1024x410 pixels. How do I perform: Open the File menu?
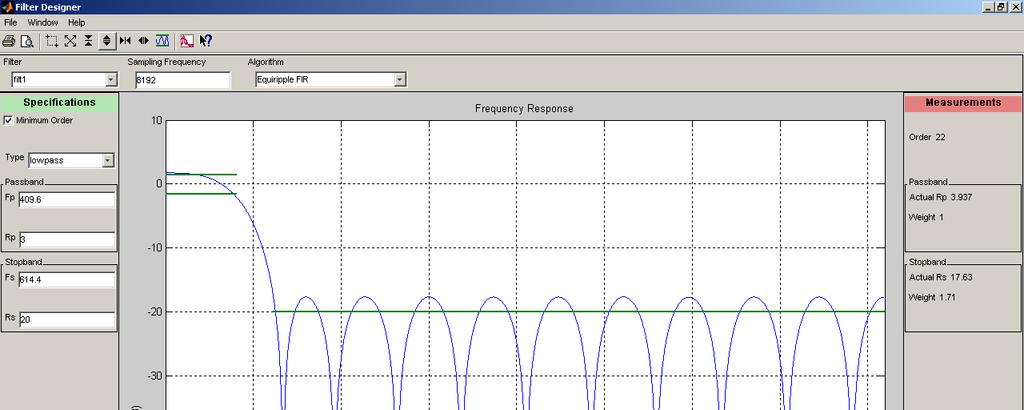tap(10, 22)
